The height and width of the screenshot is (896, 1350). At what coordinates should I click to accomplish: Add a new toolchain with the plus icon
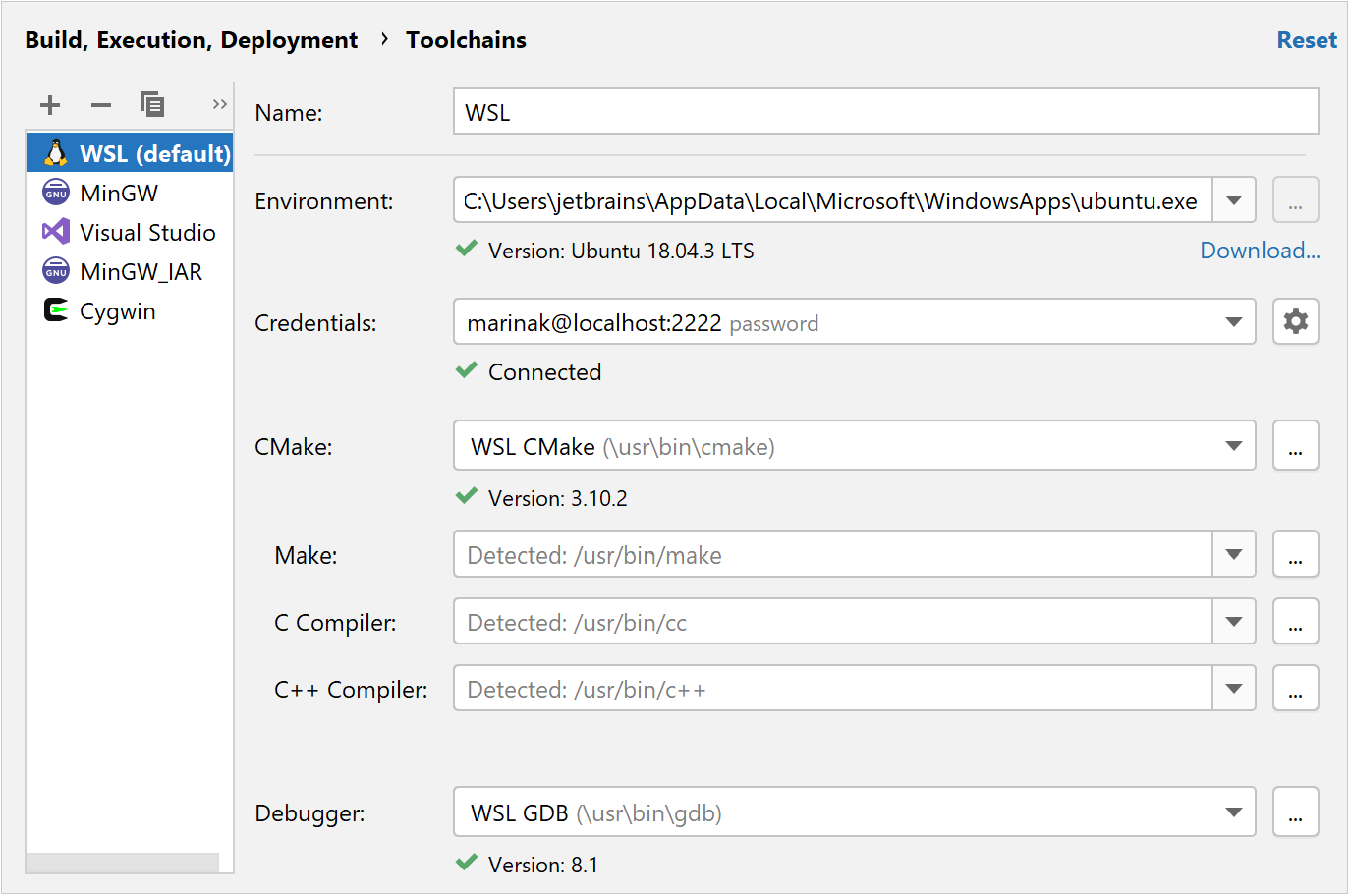pos(50,105)
